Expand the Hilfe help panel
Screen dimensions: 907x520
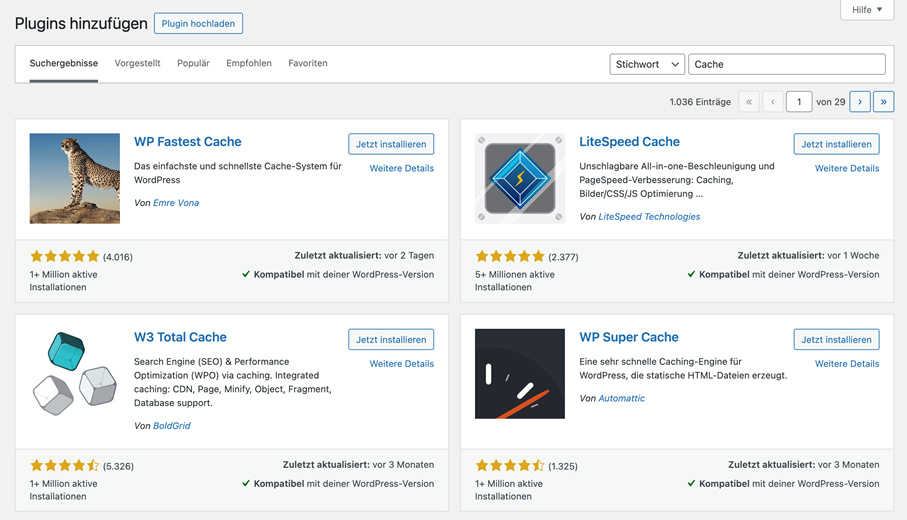coord(867,10)
